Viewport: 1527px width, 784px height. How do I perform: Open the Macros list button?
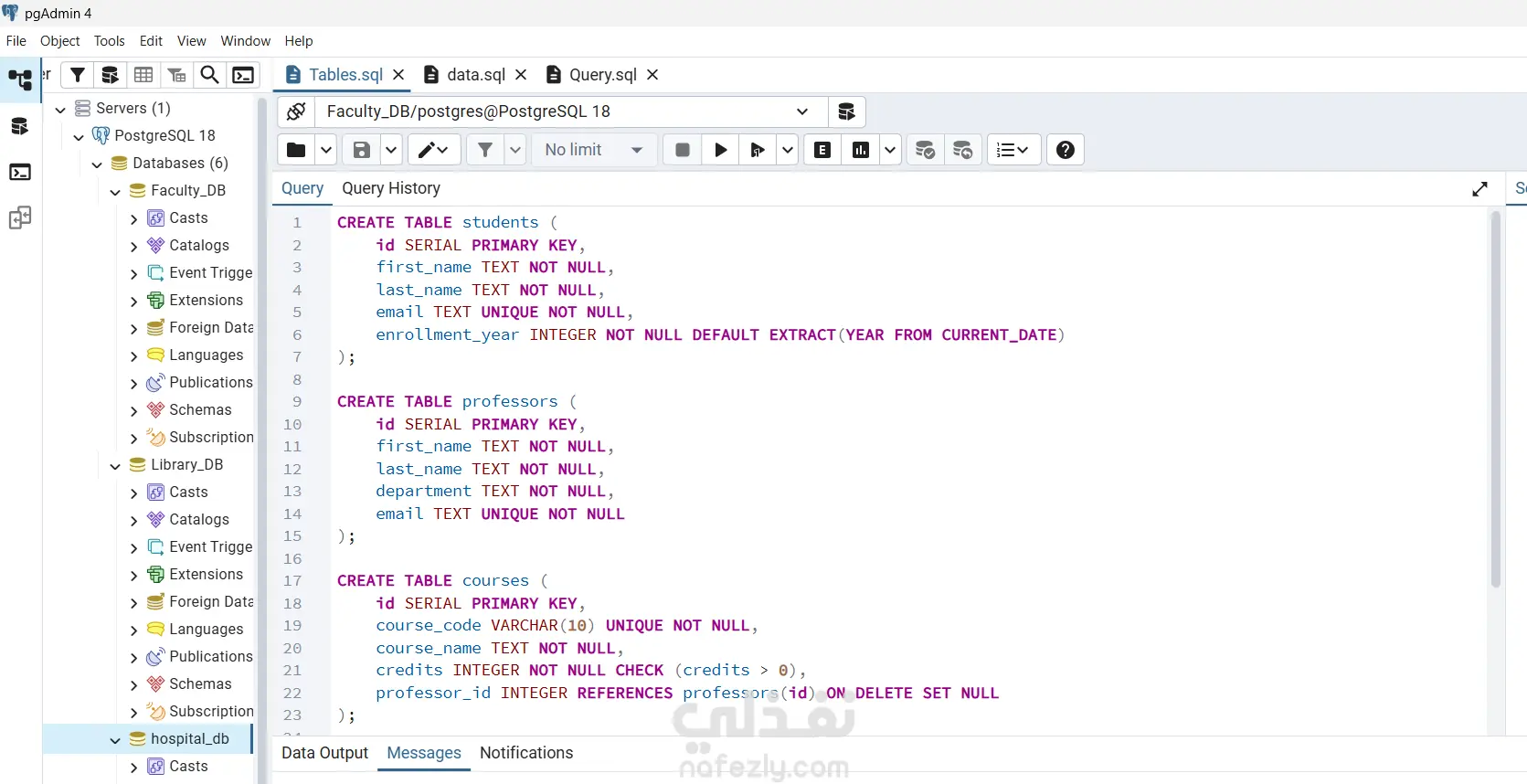[1013, 150]
